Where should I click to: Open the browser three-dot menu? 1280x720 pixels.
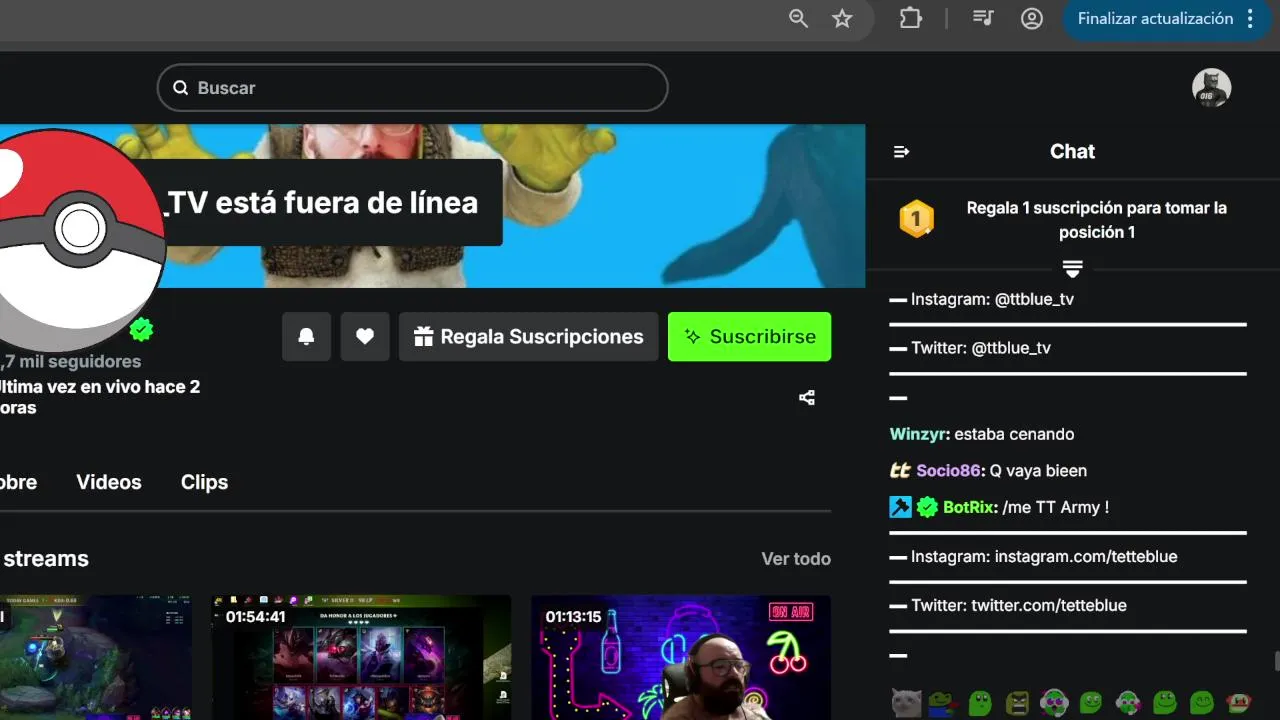(1251, 19)
